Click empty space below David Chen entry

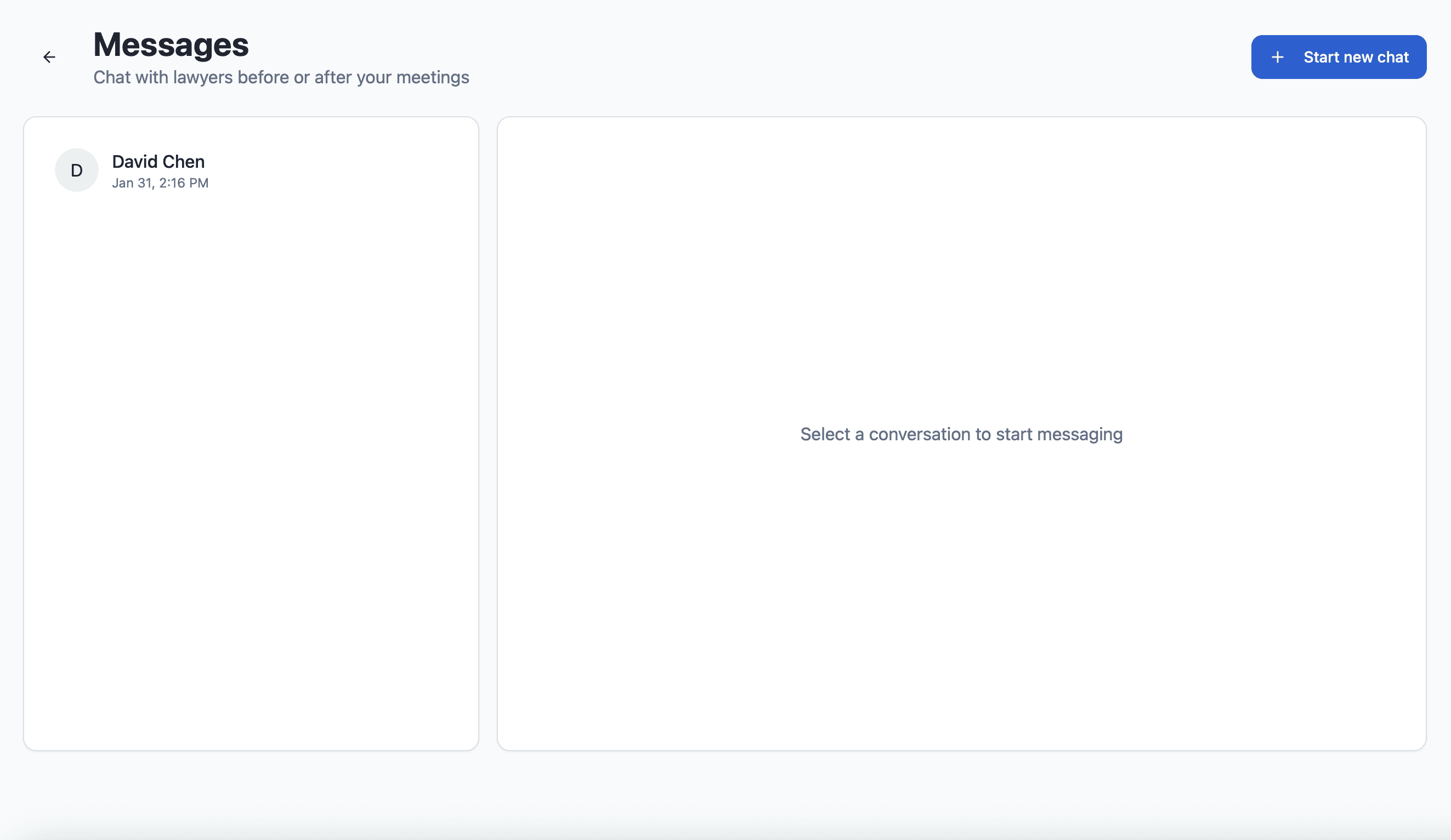point(251,403)
